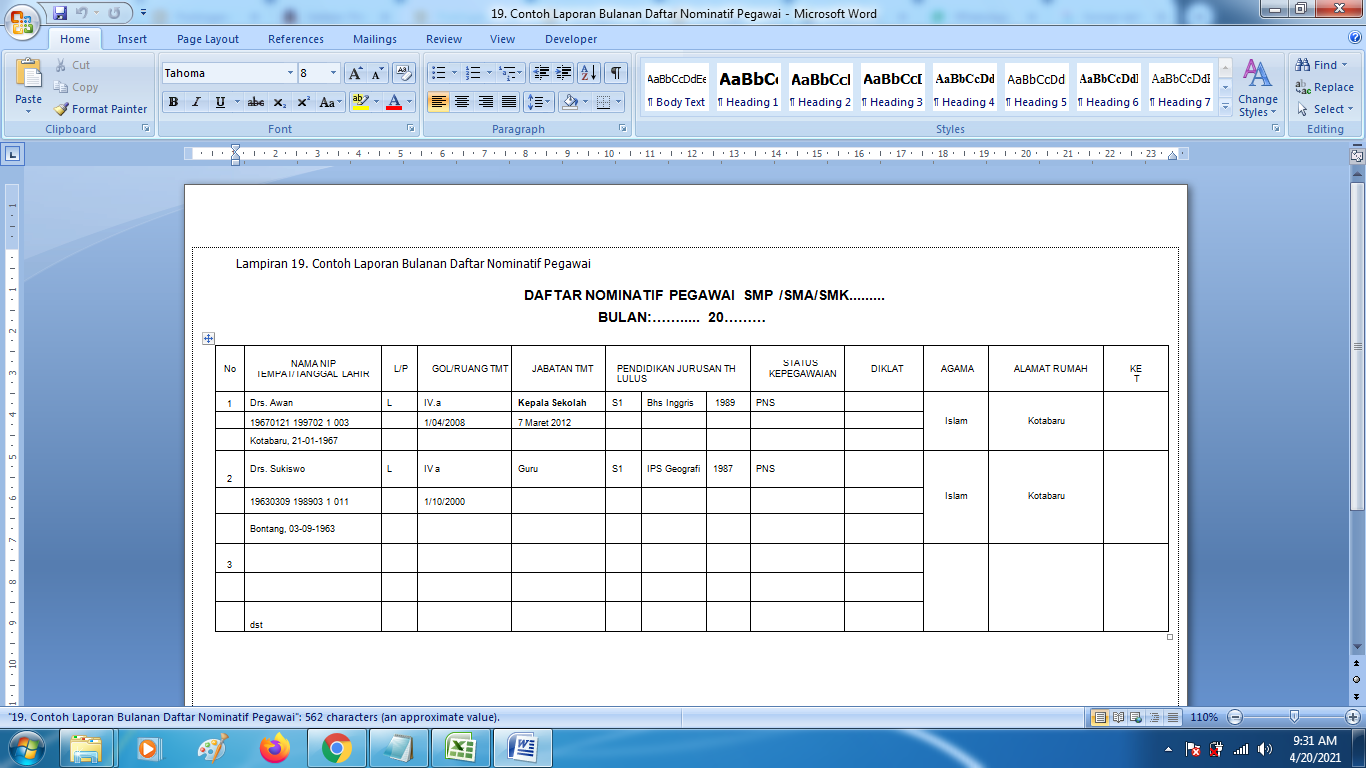Zoom out with the minus button

[x=1236, y=717]
